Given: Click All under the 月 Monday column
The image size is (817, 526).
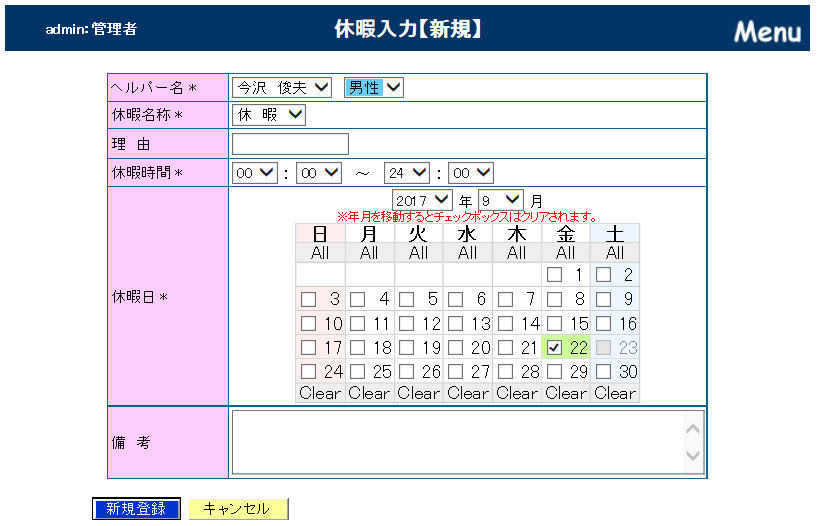Looking at the screenshot, I should coord(369,253).
